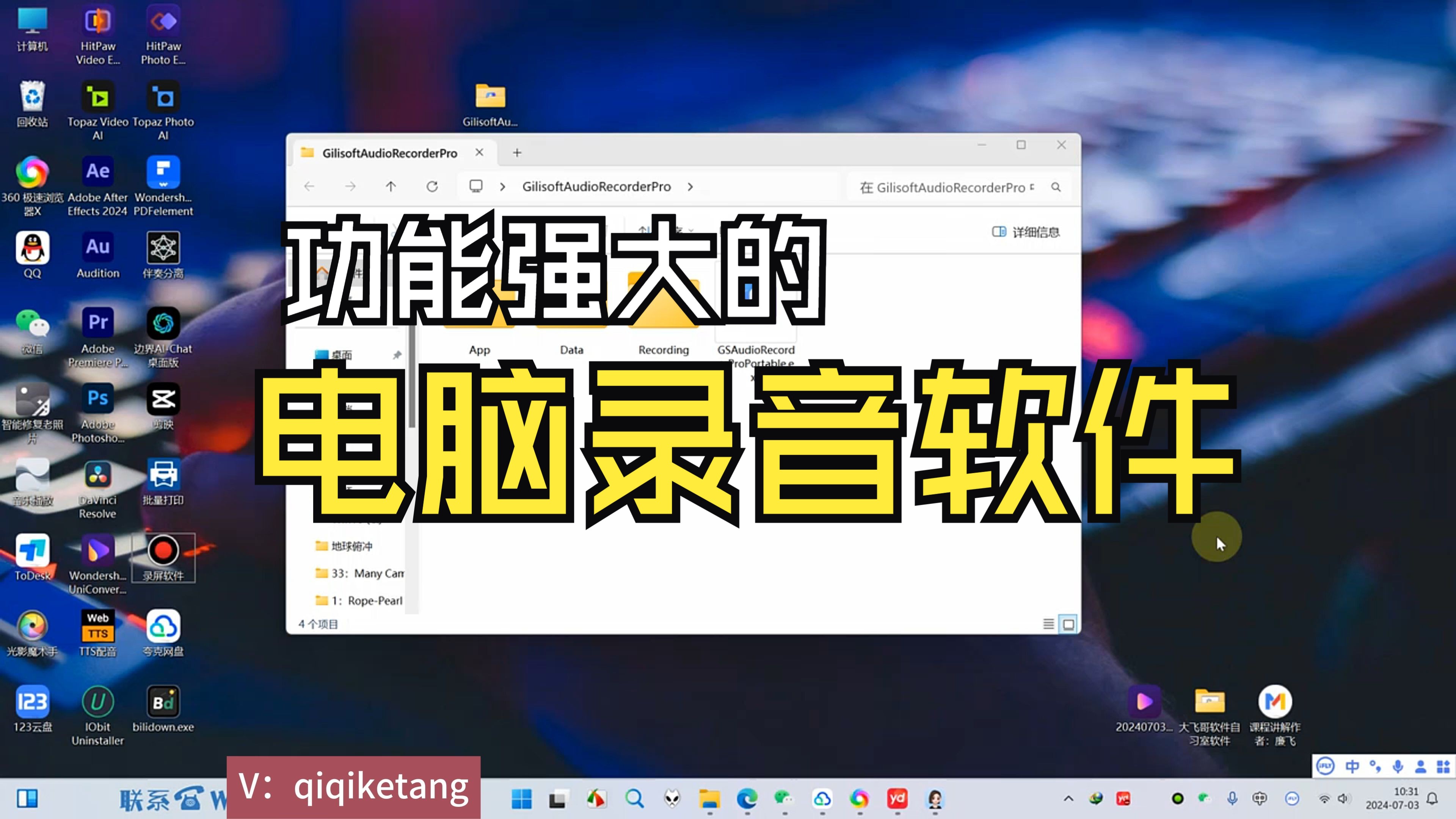Click the Refresh icon in the Explorer toolbar
This screenshot has width=1456, height=819.
(x=432, y=187)
